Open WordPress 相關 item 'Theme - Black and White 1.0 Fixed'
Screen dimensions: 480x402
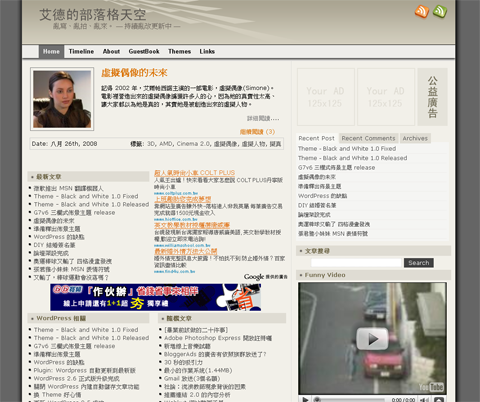click(x=86, y=329)
